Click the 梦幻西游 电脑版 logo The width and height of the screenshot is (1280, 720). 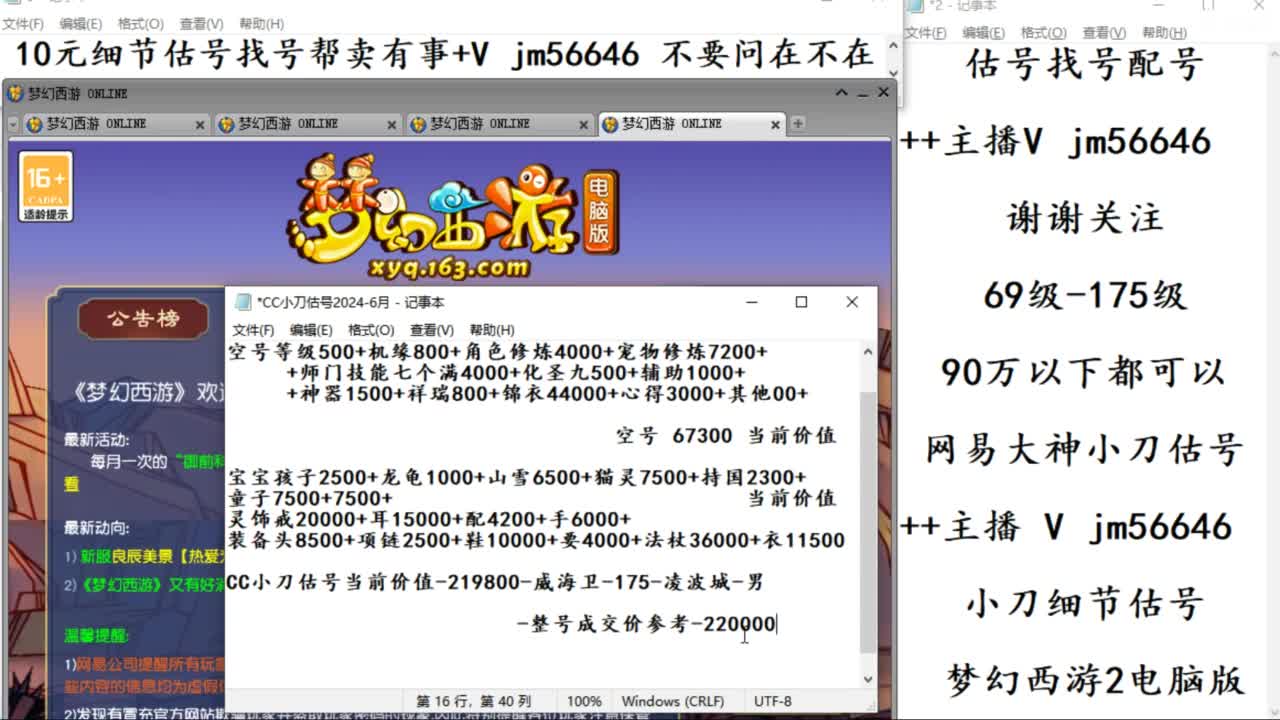click(453, 216)
